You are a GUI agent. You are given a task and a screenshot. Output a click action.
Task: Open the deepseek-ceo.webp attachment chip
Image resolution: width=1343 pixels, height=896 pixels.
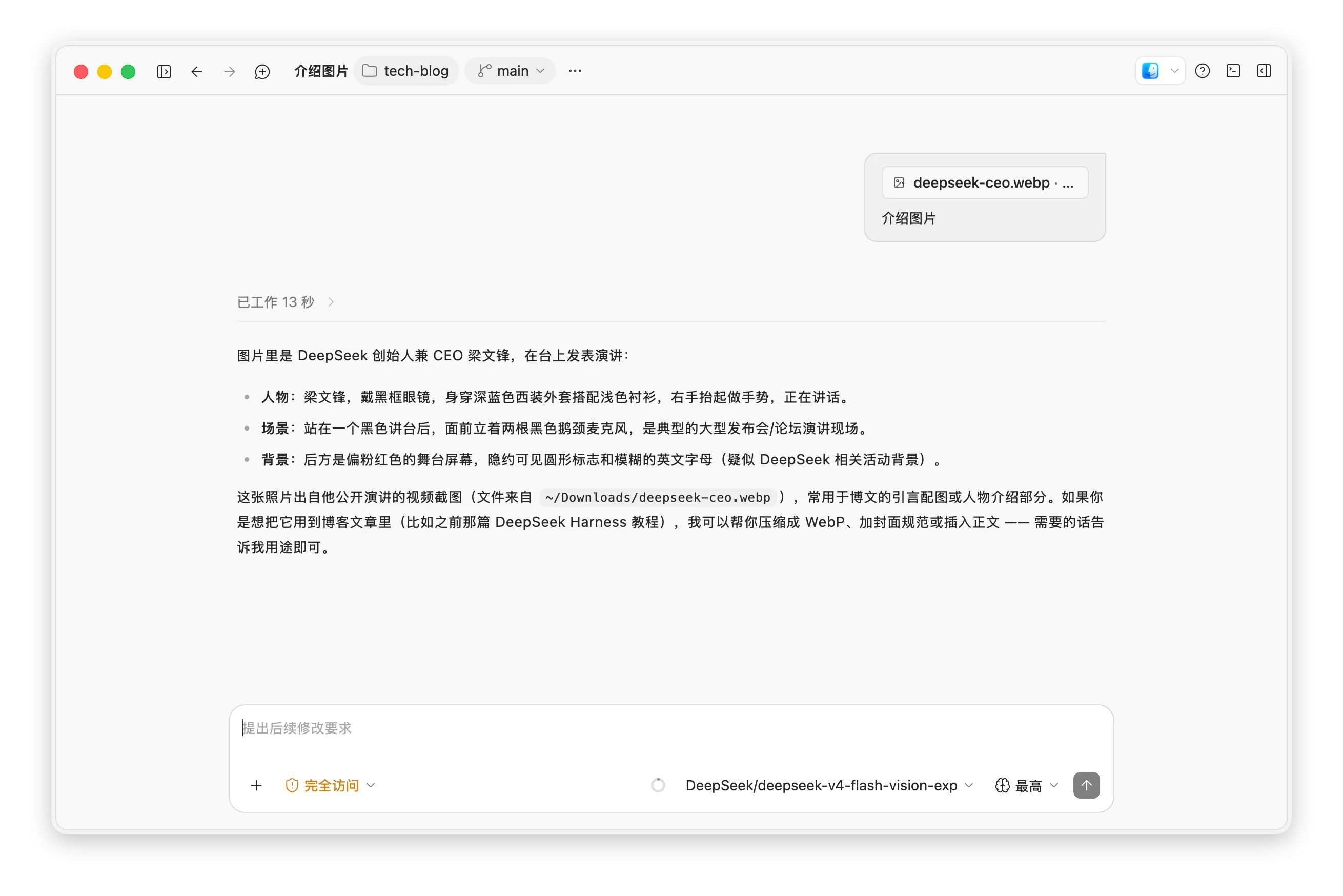coord(985,183)
